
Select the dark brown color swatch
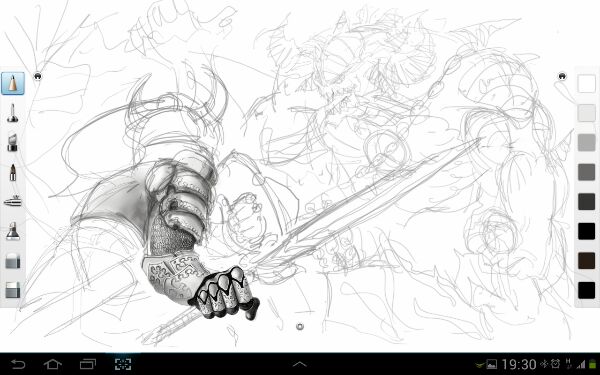tap(587, 261)
